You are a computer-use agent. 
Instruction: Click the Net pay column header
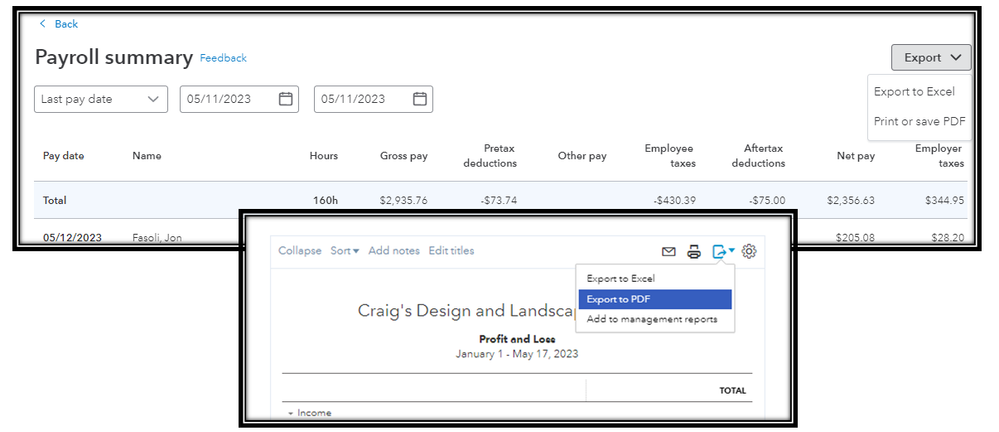click(856, 155)
